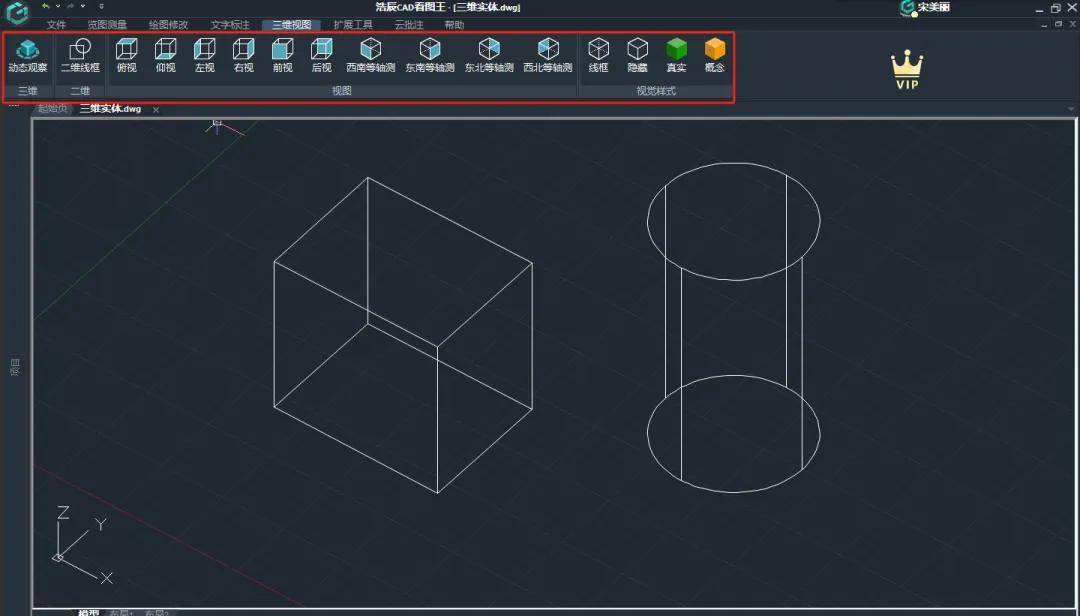Click the undo arrow in title bar
The height and width of the screenshot is (616, 1080).
click(x=45, y=6)
